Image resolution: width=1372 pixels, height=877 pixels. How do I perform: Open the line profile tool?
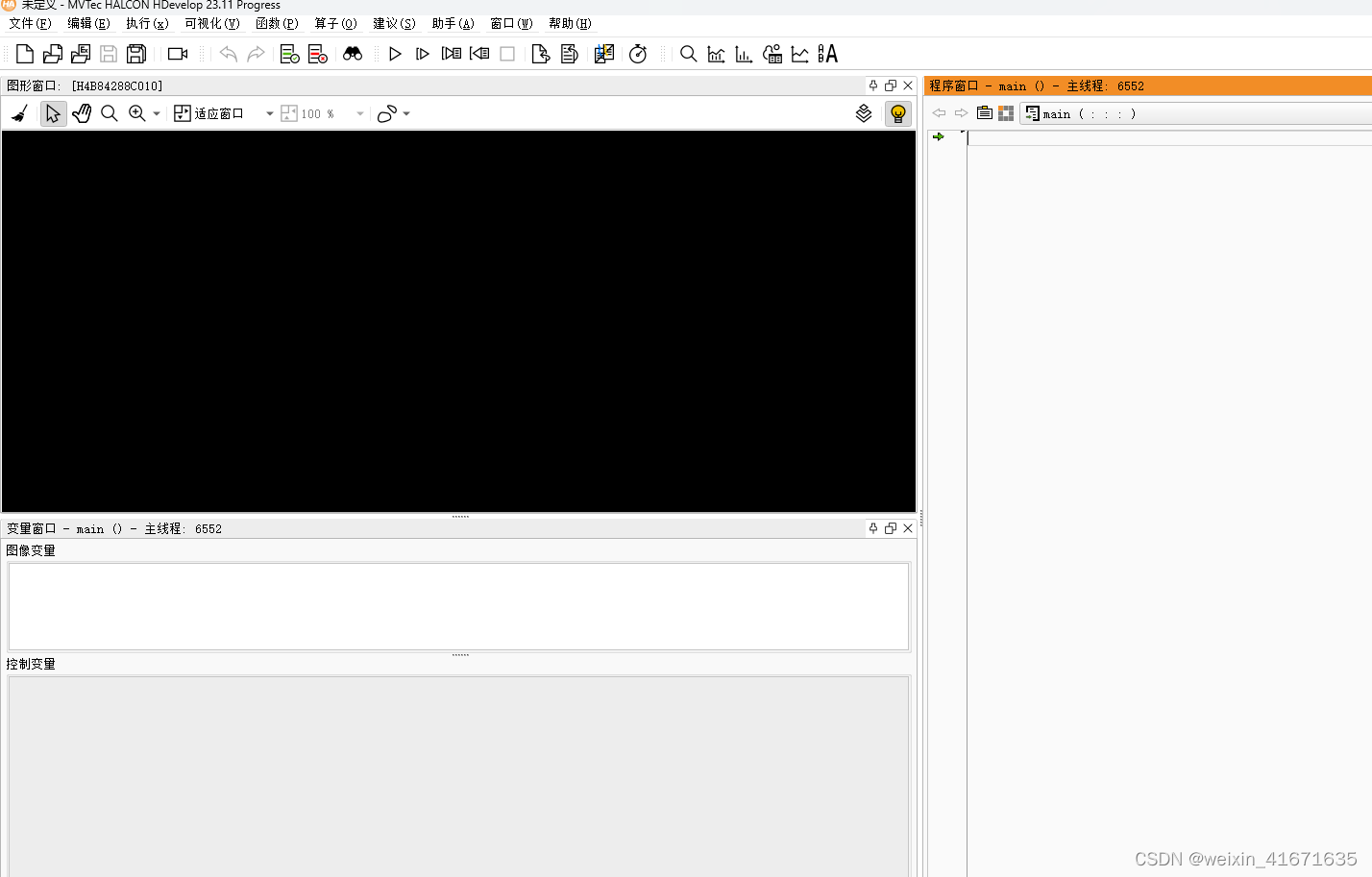pyautogui.click(x=800, y=54)
